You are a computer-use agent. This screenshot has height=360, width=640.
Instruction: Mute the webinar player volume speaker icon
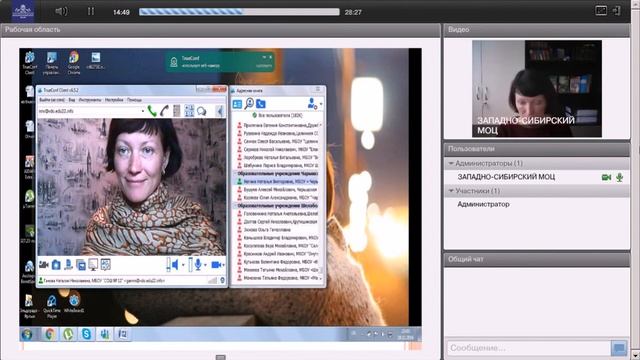(61, 11)
